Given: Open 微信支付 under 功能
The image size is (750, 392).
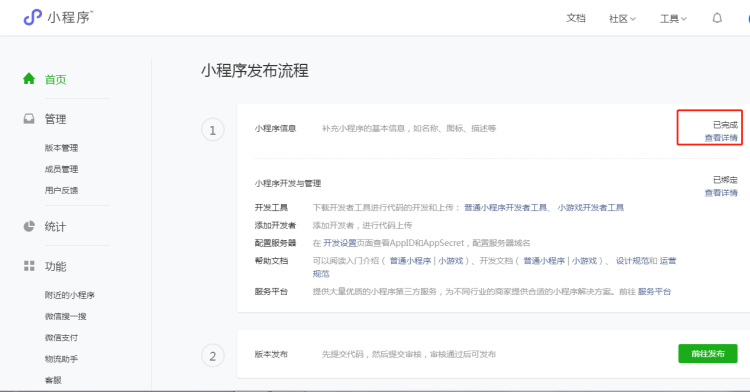Looking at the screenshot, I should coord(61,338).
